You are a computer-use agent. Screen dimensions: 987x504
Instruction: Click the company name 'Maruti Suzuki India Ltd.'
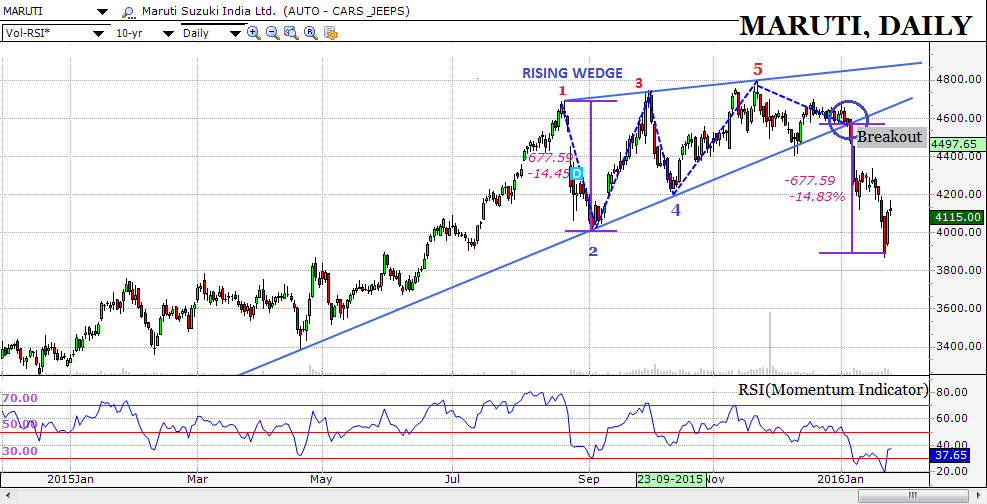pos(210,11)
